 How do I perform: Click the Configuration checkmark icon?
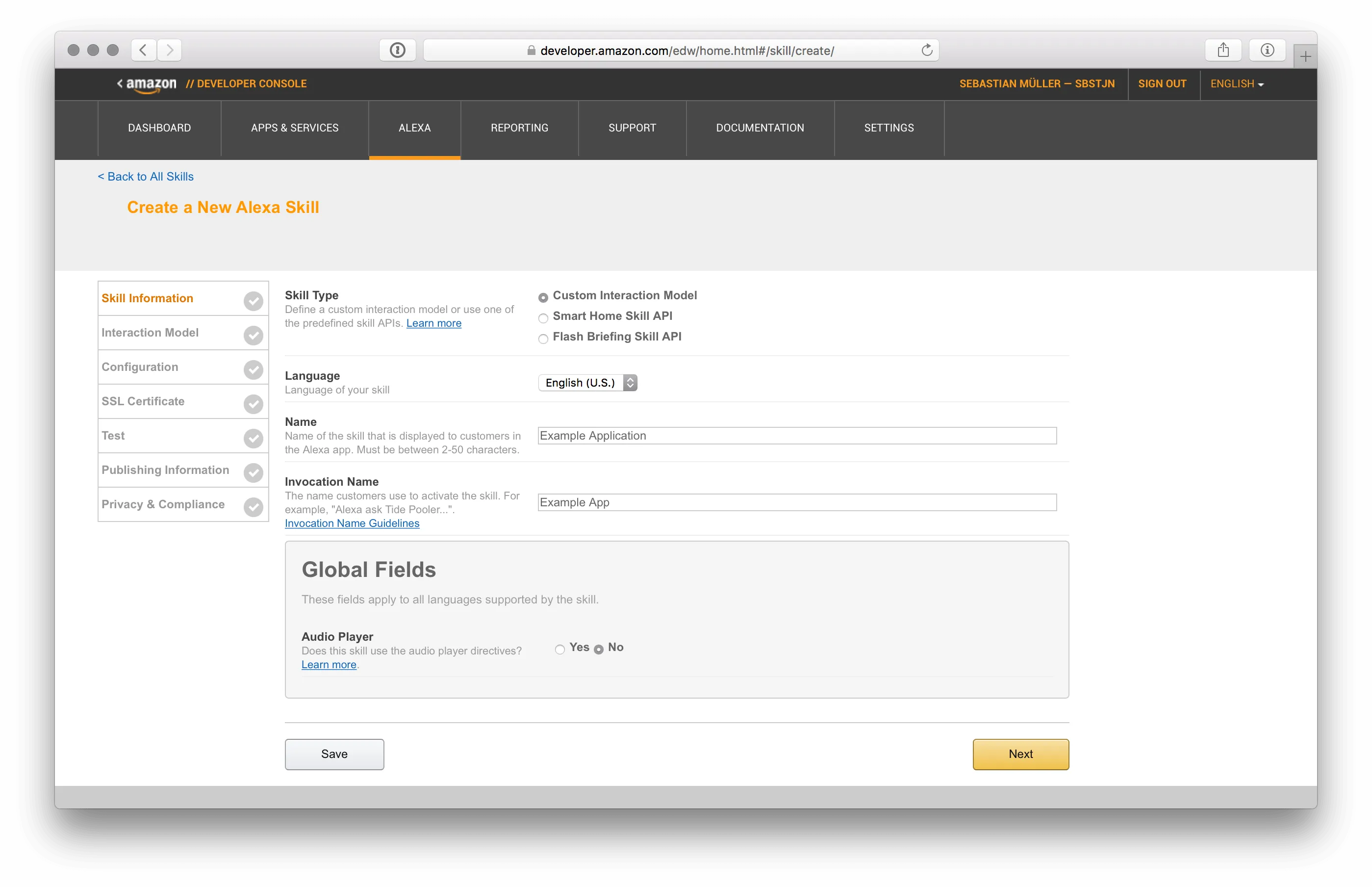click(x=253, y=369)
